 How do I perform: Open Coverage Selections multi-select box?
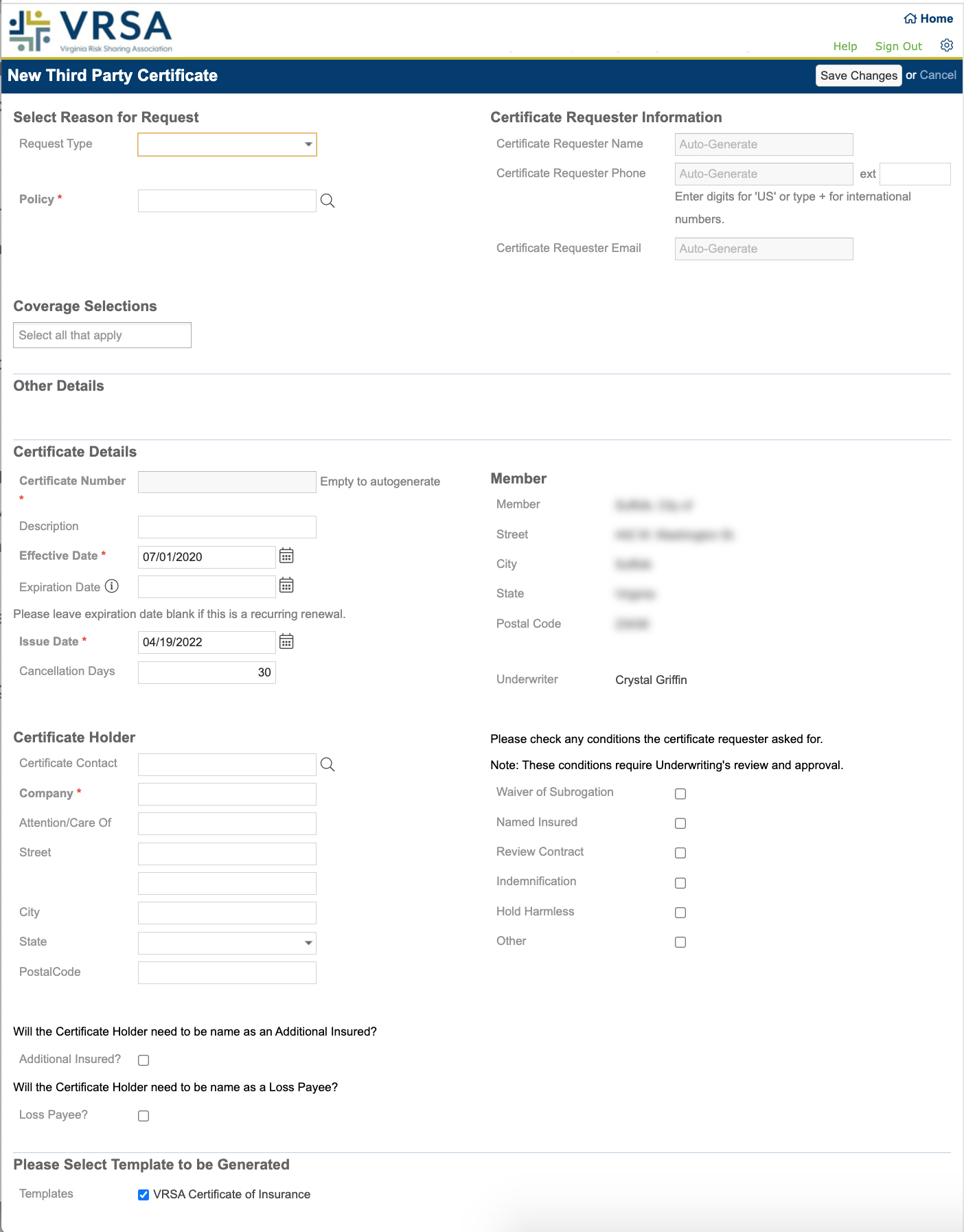pos(102,335)
